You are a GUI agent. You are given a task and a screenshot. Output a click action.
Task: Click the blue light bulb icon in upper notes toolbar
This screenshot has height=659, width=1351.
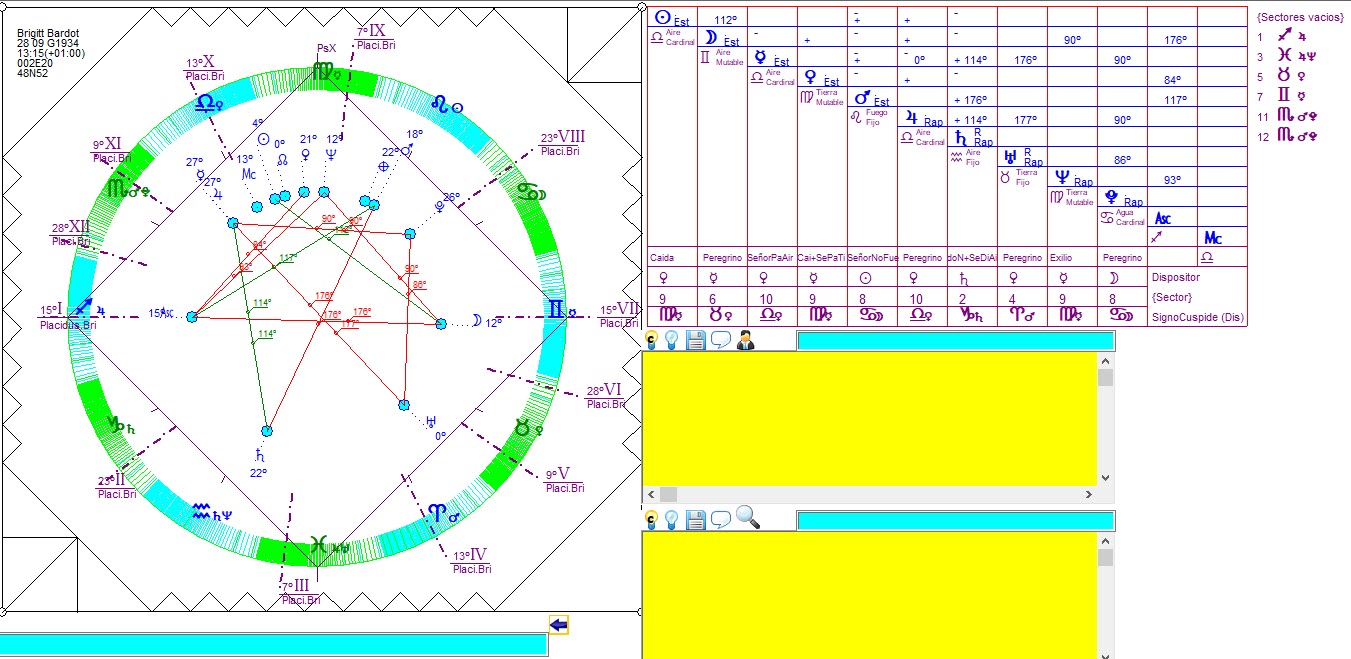click(673, 341)
